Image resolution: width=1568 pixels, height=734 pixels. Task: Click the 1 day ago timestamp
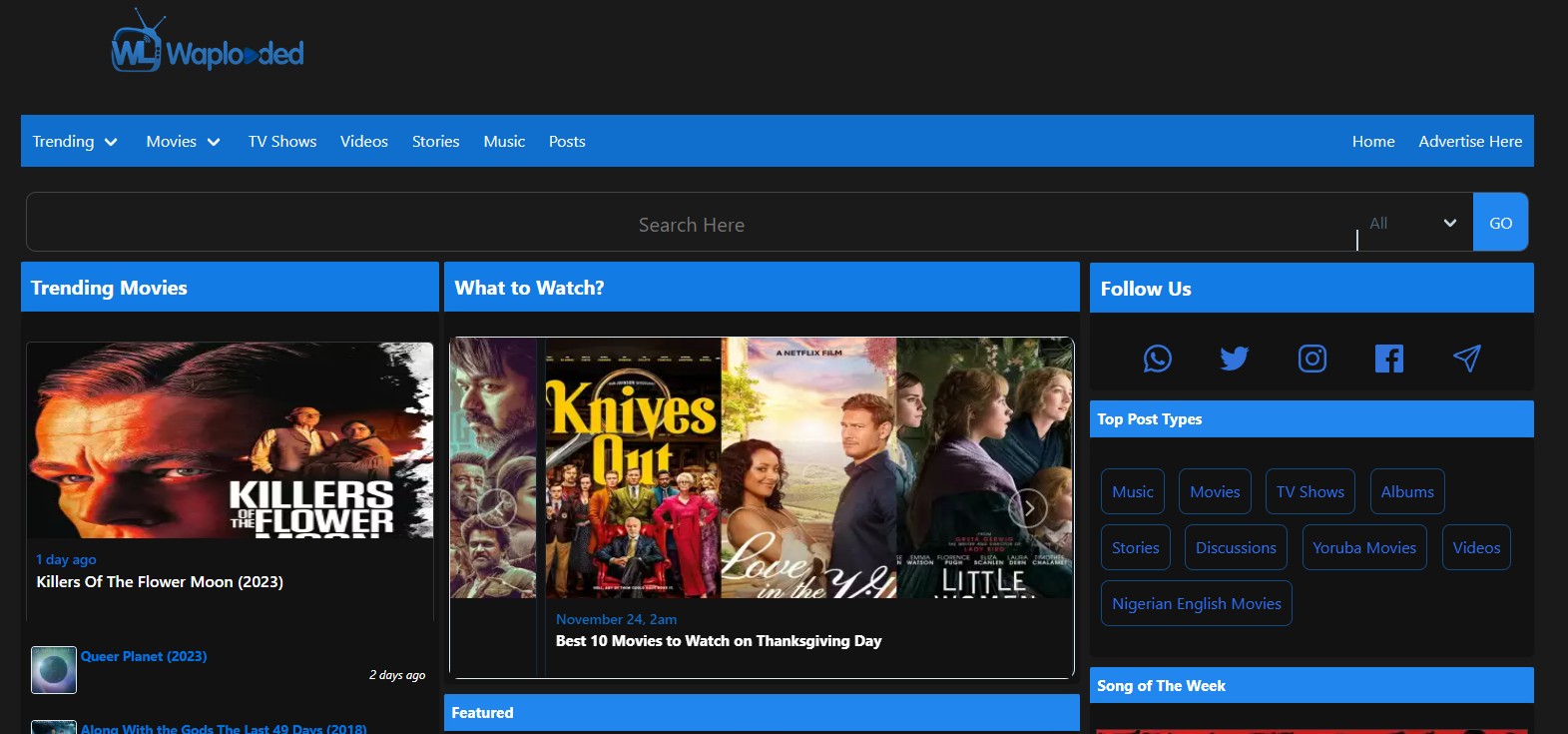coord(66,559)
